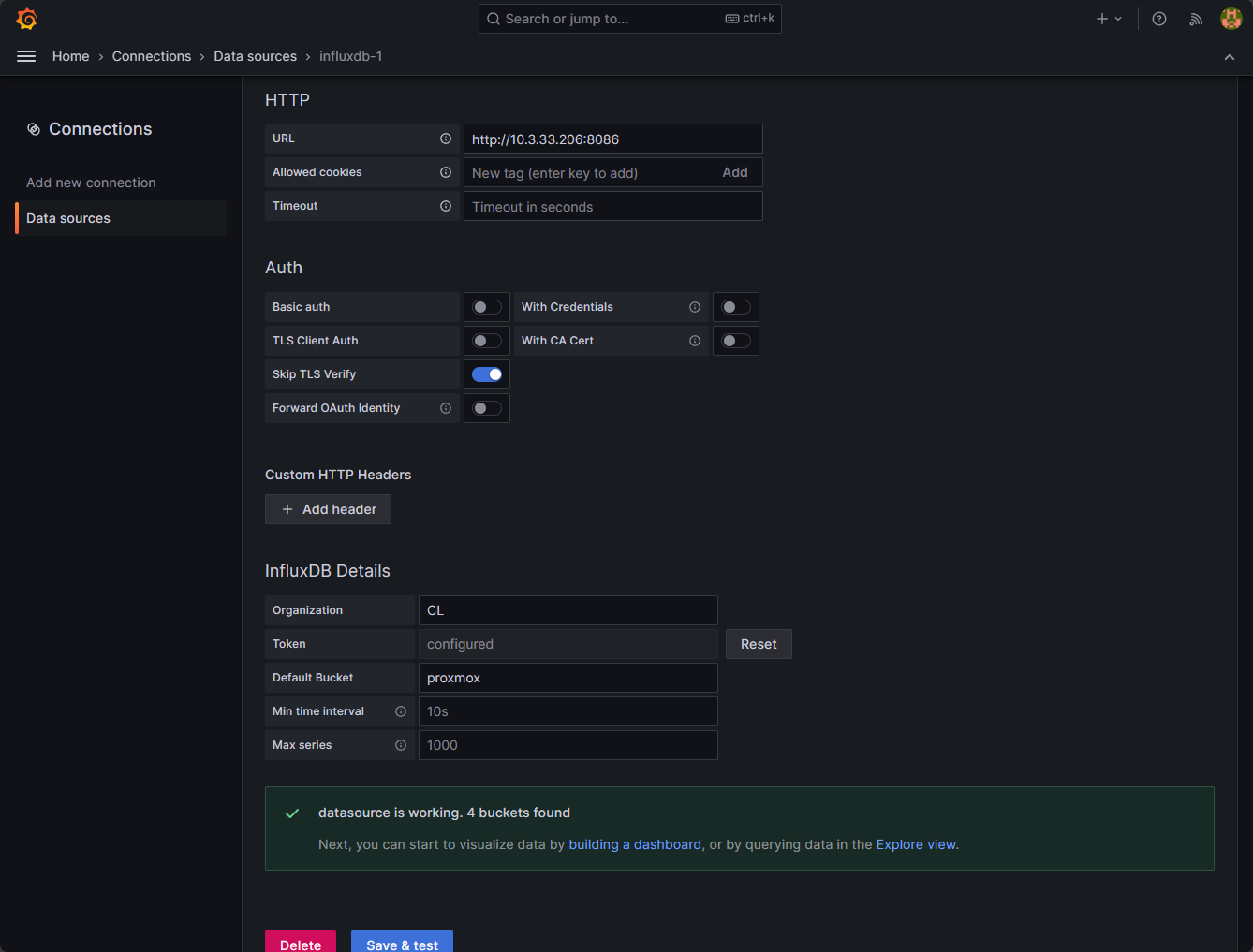Click the URL input field

613,139
